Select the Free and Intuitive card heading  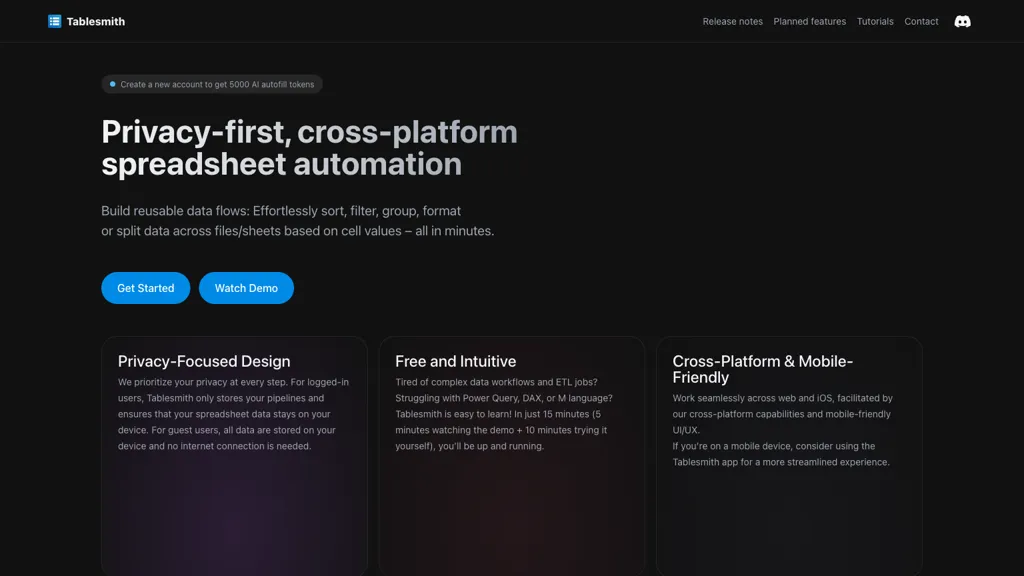point(455,361)
